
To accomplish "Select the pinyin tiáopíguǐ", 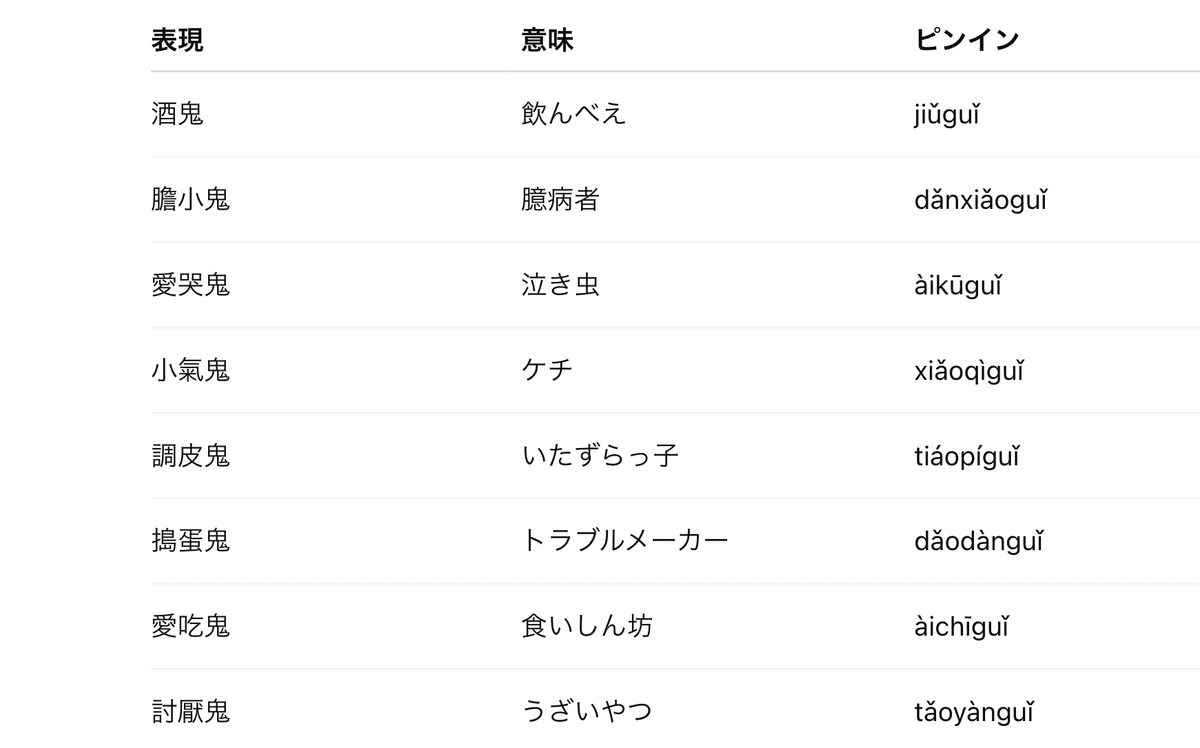I will click(966, 456).
